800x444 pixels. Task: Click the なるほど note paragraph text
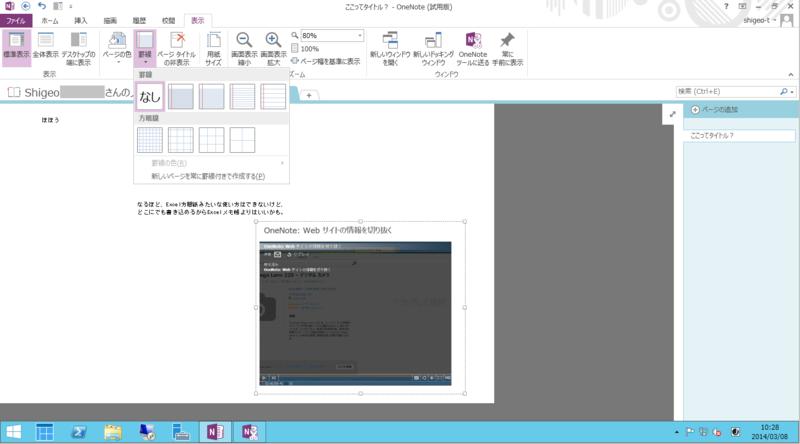click(x=210, y=208)
